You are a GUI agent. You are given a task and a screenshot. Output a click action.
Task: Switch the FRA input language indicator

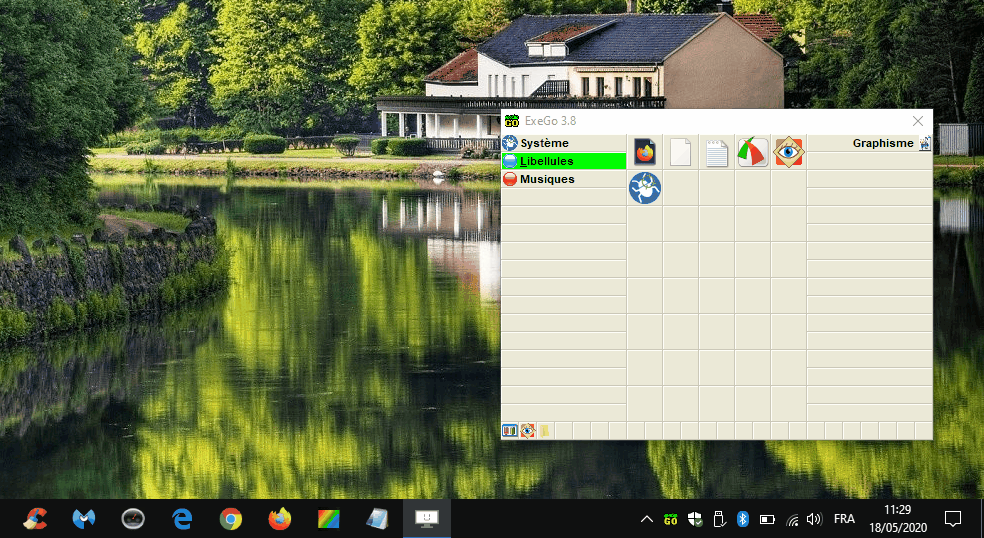pyautogui.click(x=844, y=519)
